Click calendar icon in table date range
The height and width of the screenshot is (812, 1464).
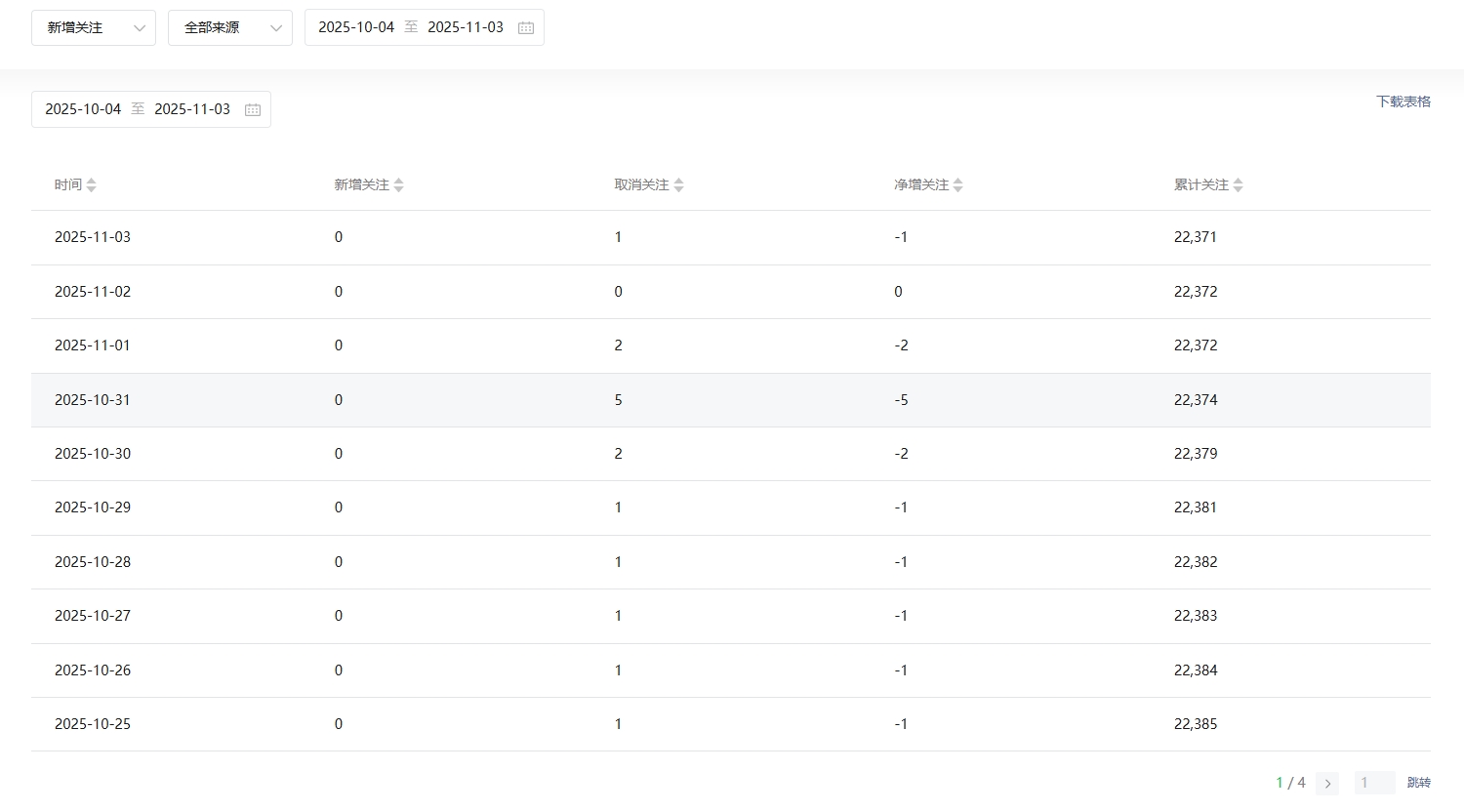point(253,109)
